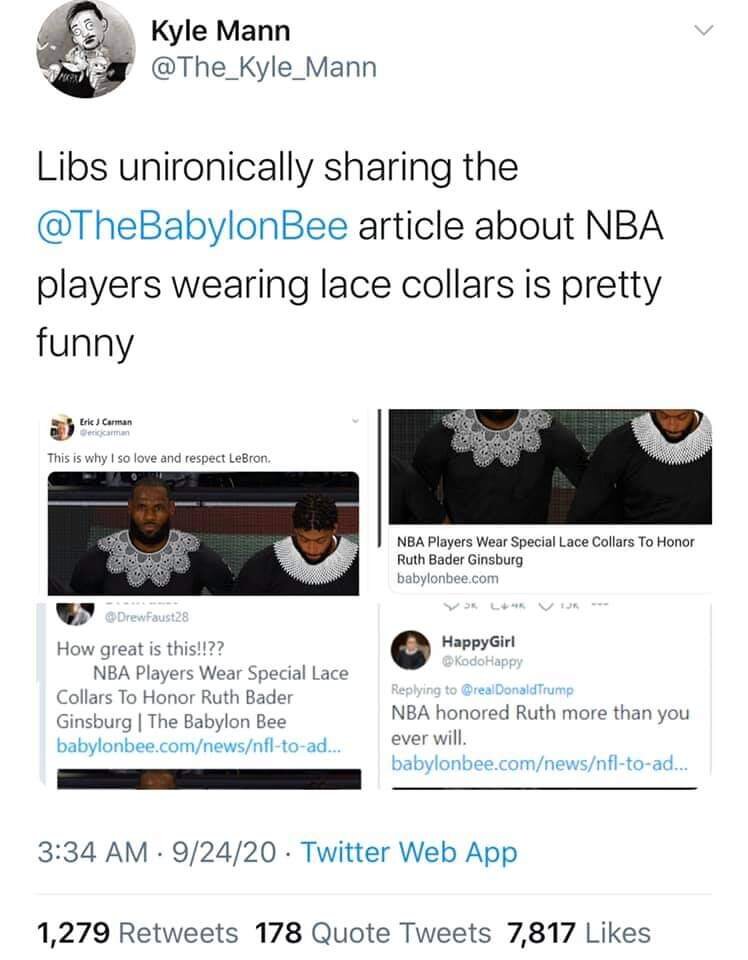Screen dimensions: 748x960
Task: Open the LeBron lace collar image
Action: pyautogui.click(x=203, y=533)
